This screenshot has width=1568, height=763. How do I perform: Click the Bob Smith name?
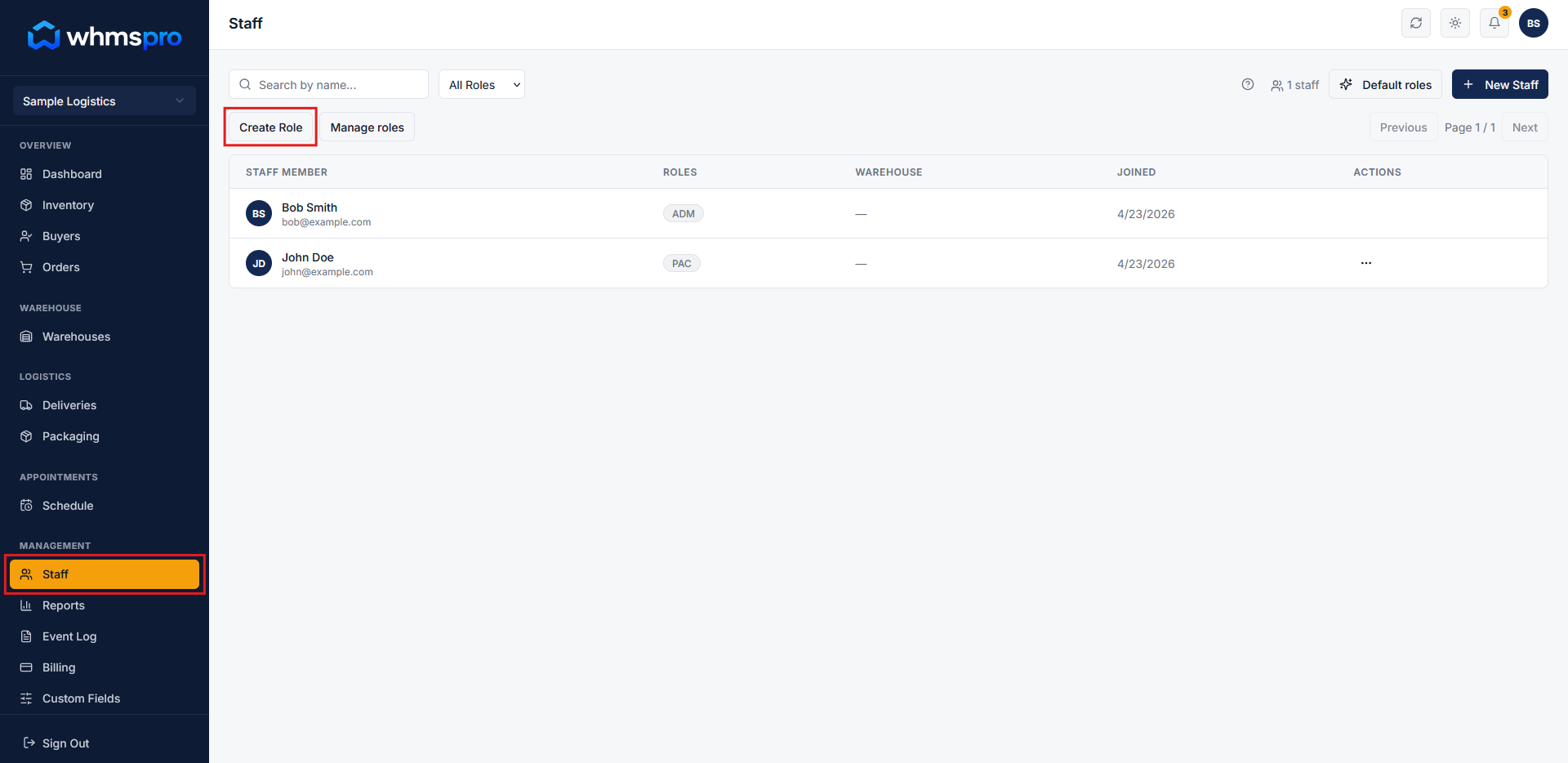click(x=310, y=207)
